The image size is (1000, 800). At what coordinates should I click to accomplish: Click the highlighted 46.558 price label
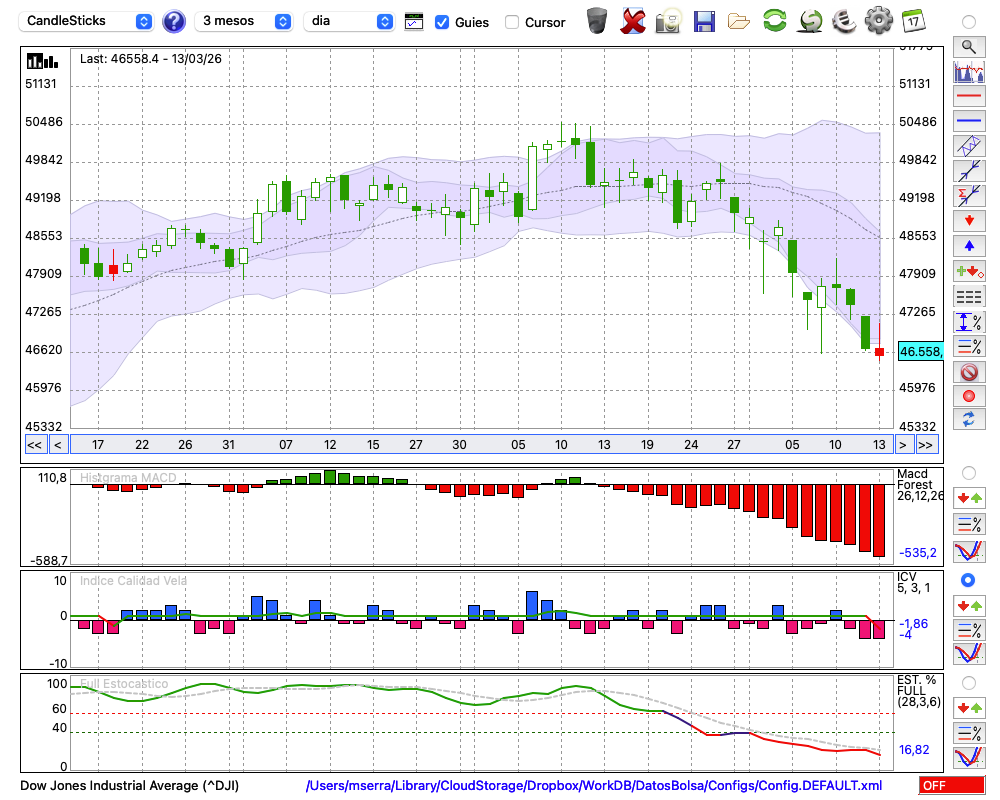(x=920, y=352)
